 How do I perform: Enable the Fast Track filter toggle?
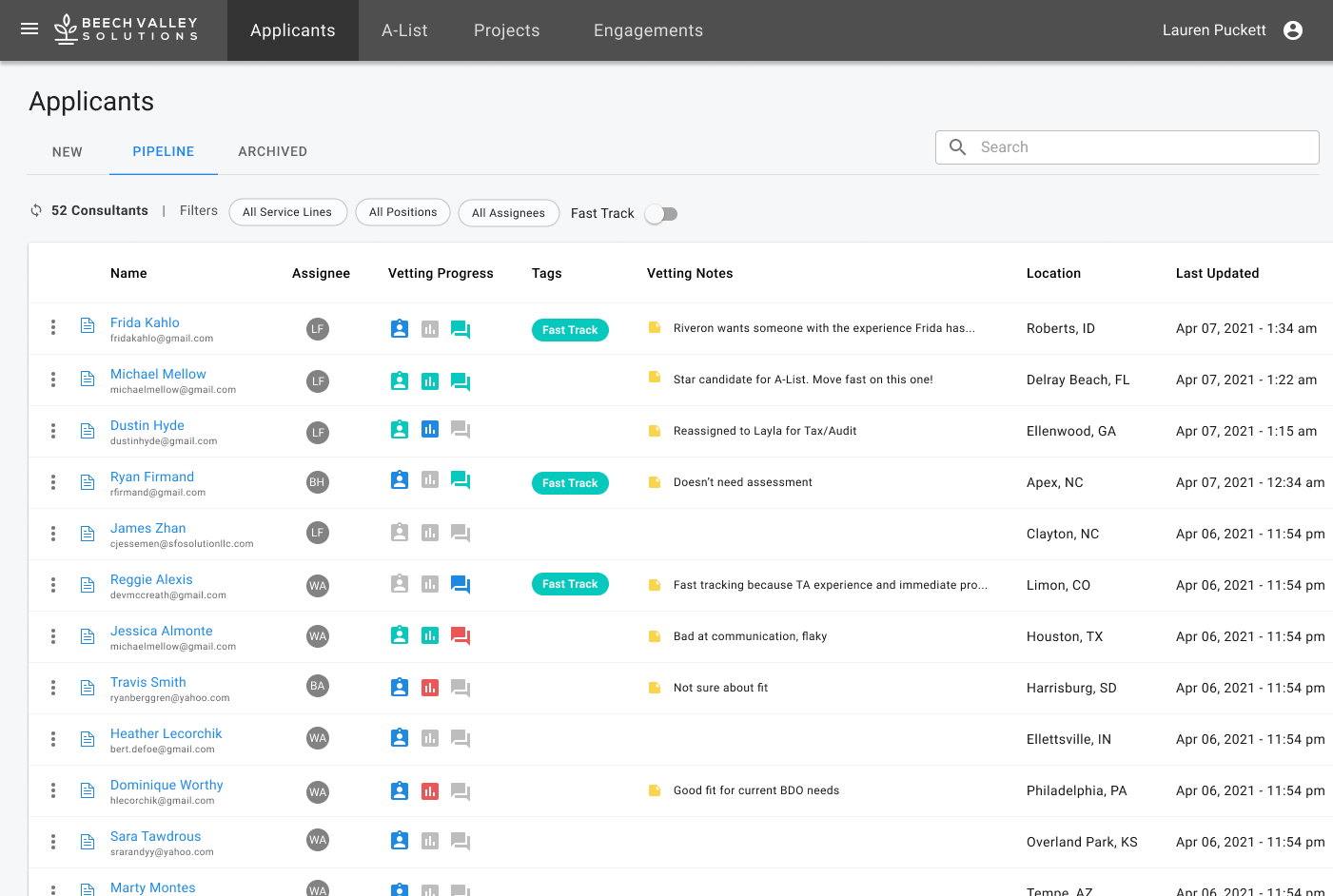661,214
